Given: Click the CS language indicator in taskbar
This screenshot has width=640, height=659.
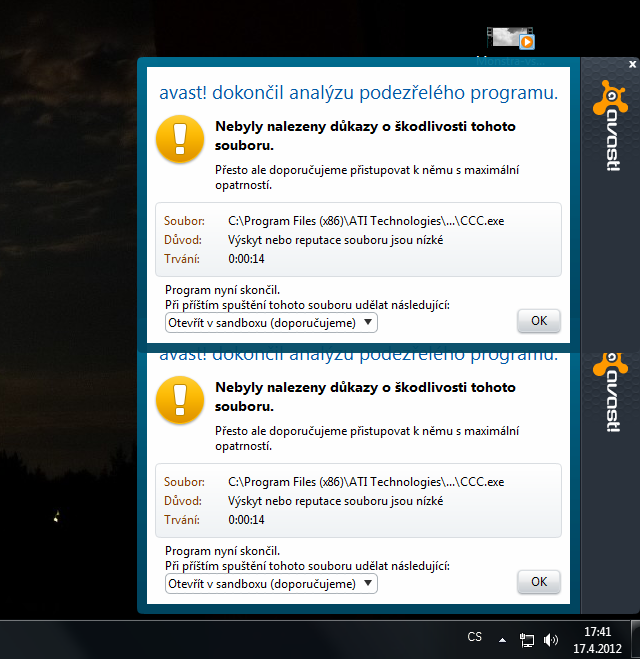Looking at the screenshot, I should 474,637.
